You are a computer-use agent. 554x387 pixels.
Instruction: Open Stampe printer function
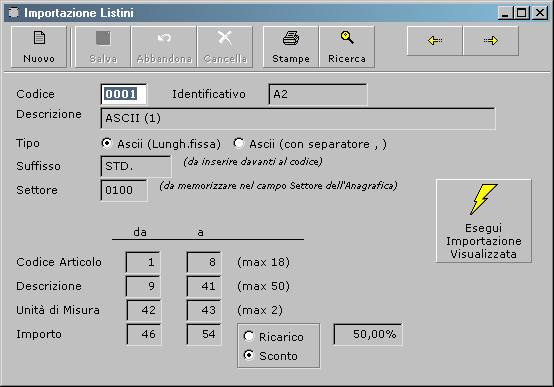tap(291, 47)
